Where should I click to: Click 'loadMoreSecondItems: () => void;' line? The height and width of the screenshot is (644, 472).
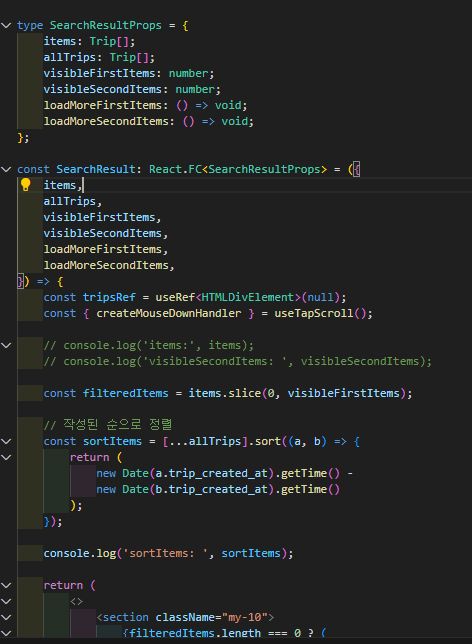[x=148, y=122]
